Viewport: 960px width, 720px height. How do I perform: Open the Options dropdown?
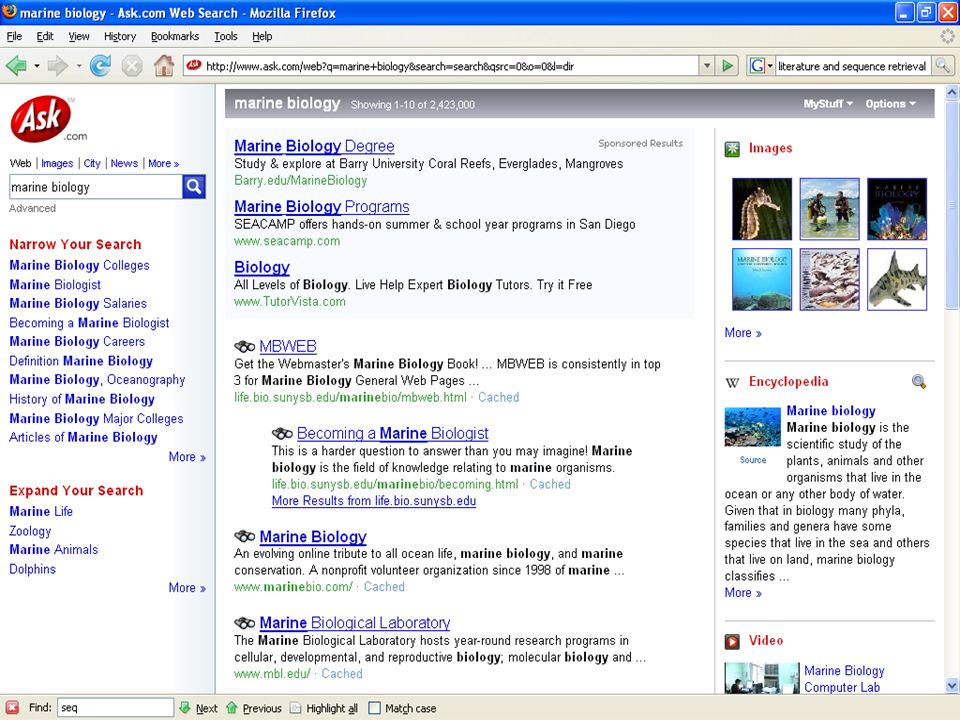890,104
